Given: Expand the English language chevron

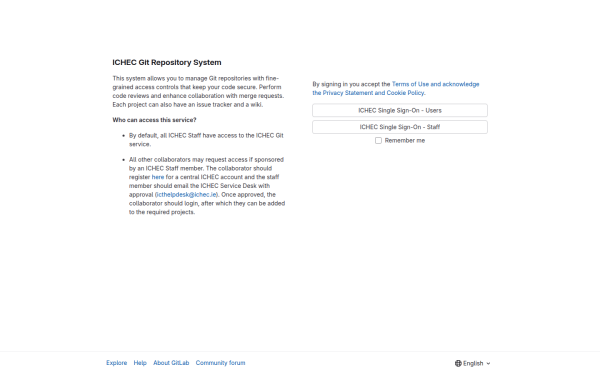Looking at the screenshot, I should pyautogui.click(x=488, y=363).
